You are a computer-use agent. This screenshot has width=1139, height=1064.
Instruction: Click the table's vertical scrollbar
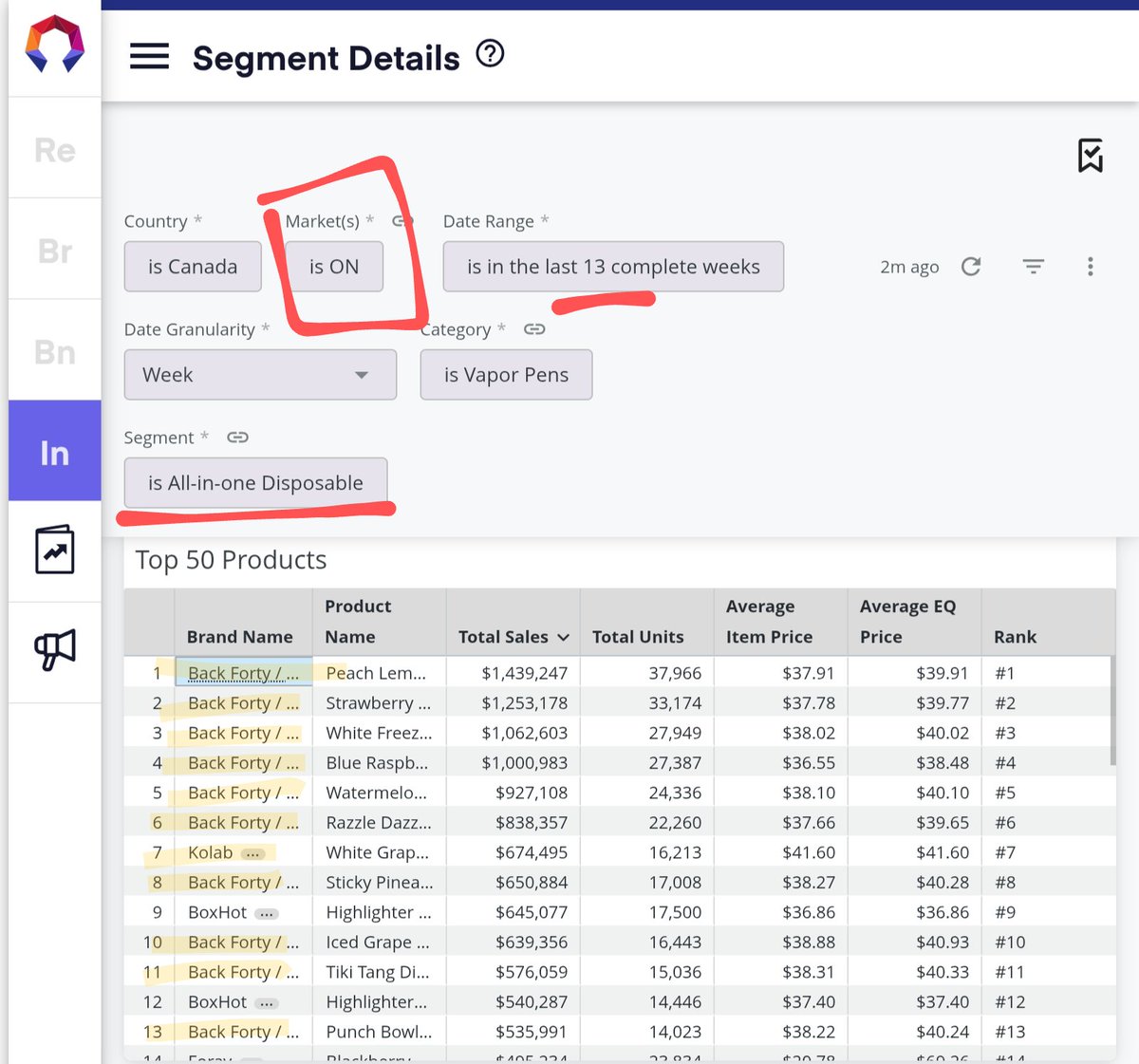(x=1112, y=712)
